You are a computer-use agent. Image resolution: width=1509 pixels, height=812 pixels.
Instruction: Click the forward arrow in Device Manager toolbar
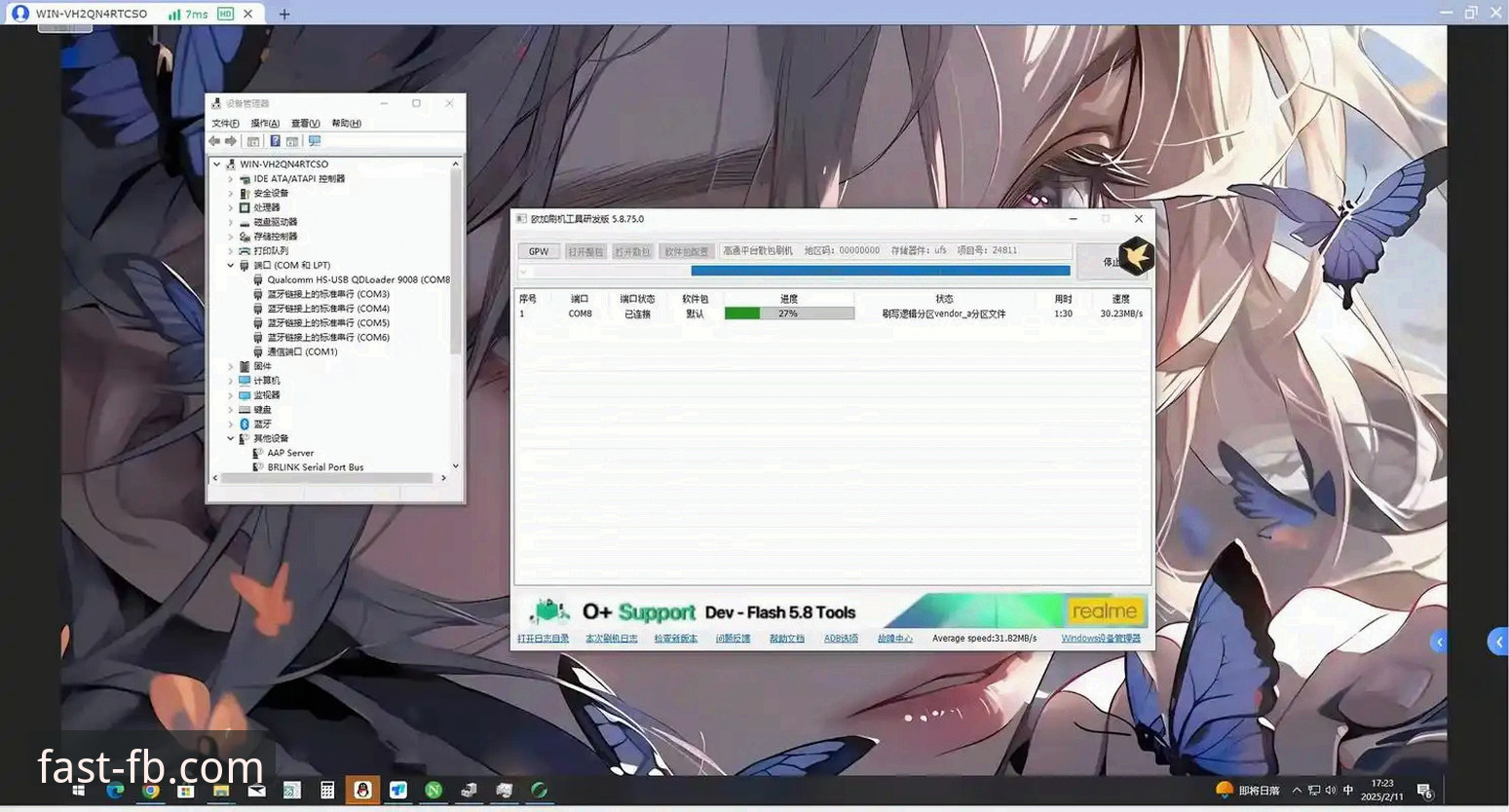point(231,141)
